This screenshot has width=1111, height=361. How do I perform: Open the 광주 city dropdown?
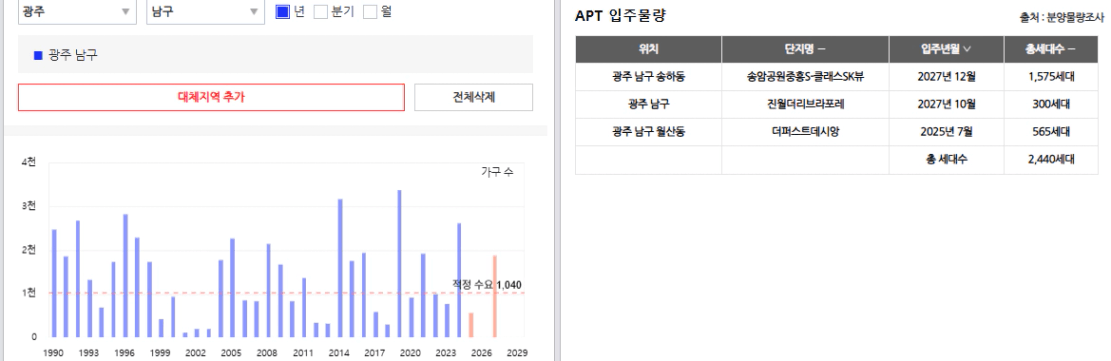77,11
